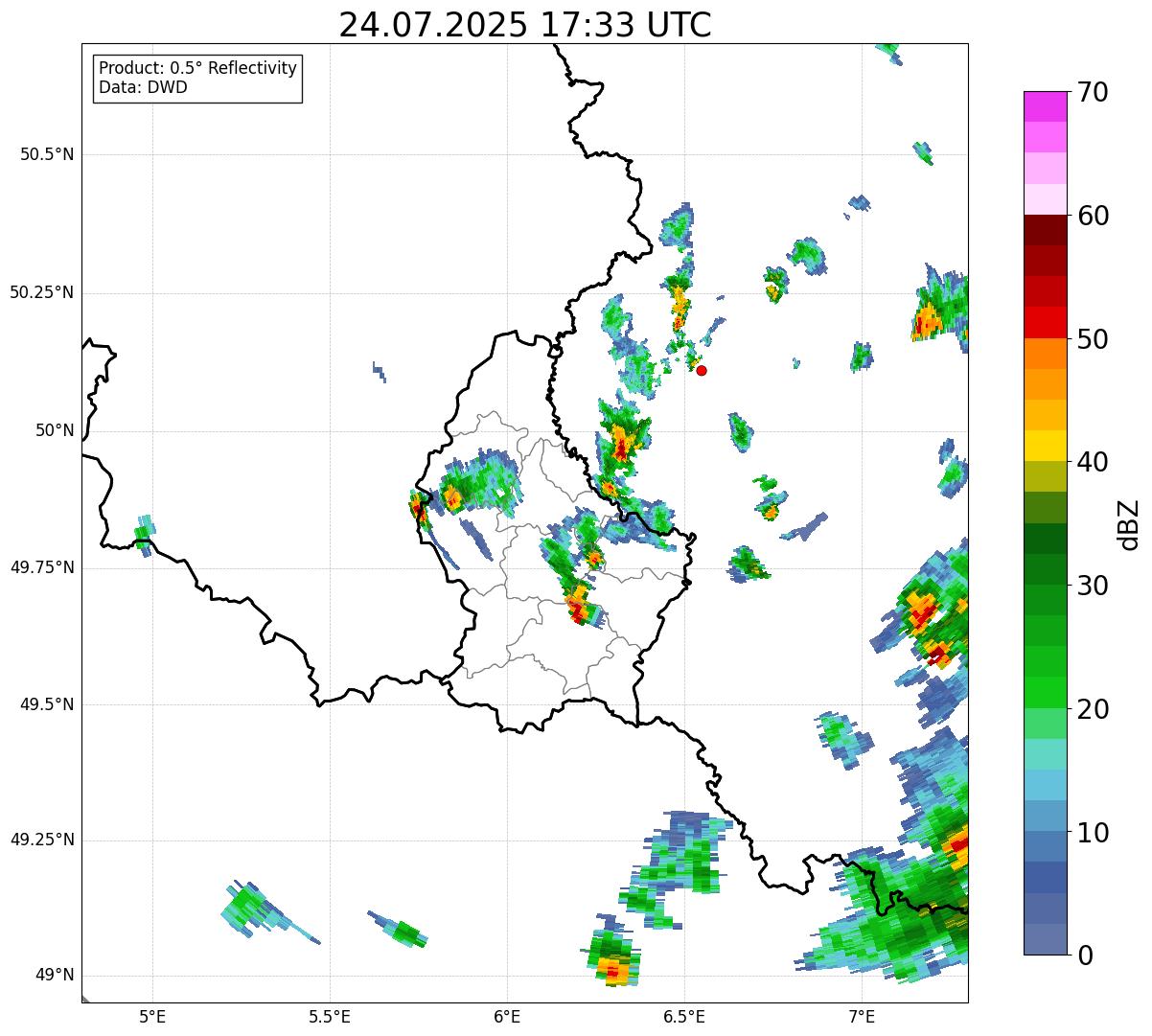Image resolution: width=1152 pixels, height=1036 pixels.
Task: Click the magenta top colorbar segment
Action: click(x=1045, y=106)
